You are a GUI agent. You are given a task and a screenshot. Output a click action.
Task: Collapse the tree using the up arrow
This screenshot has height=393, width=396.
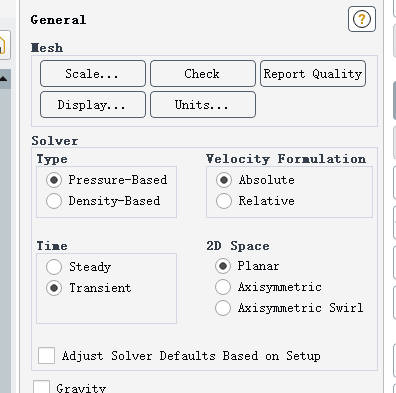click(3, 79)
